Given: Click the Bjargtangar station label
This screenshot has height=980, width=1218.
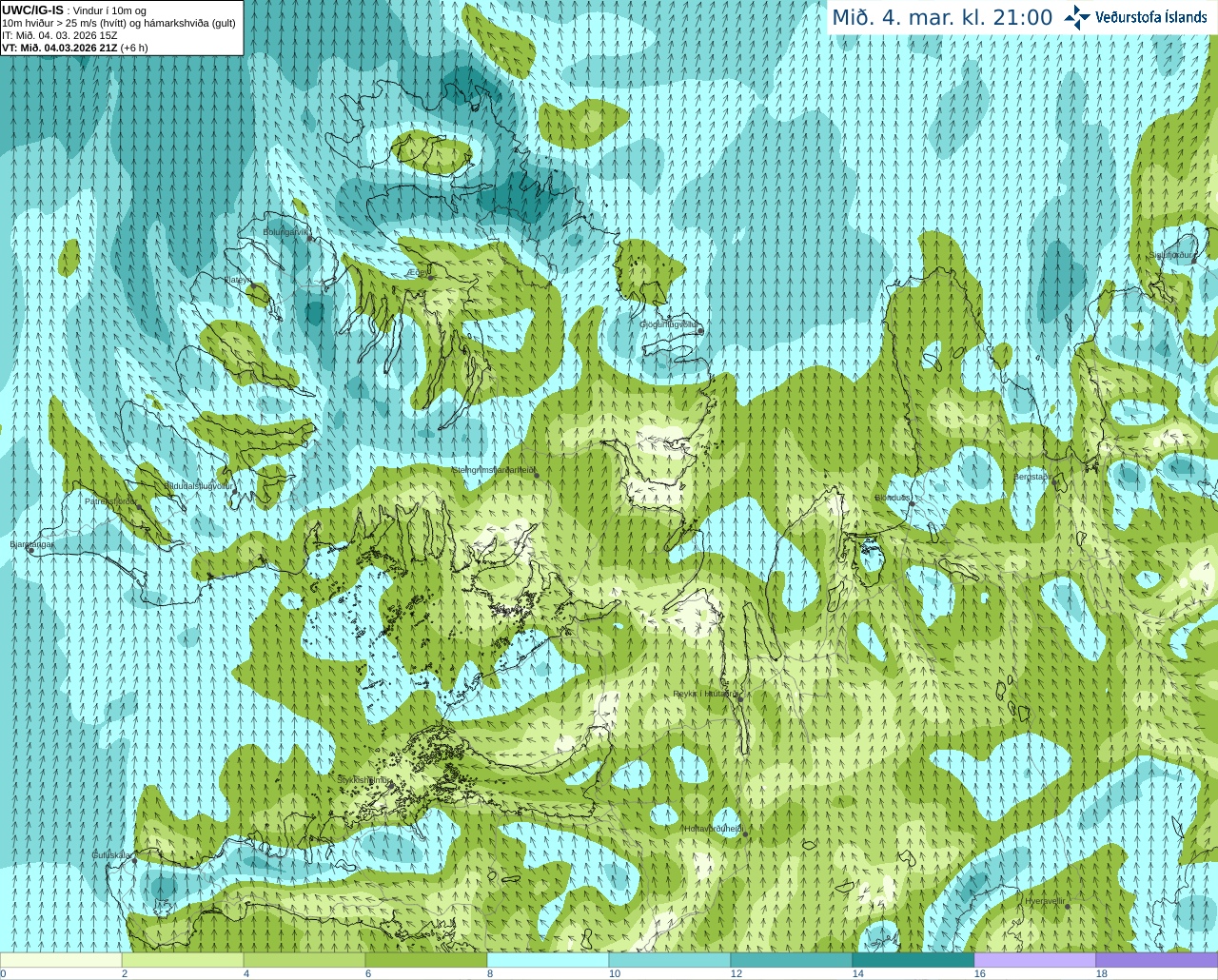Looking at the screenshot, I should pos(31,544).
